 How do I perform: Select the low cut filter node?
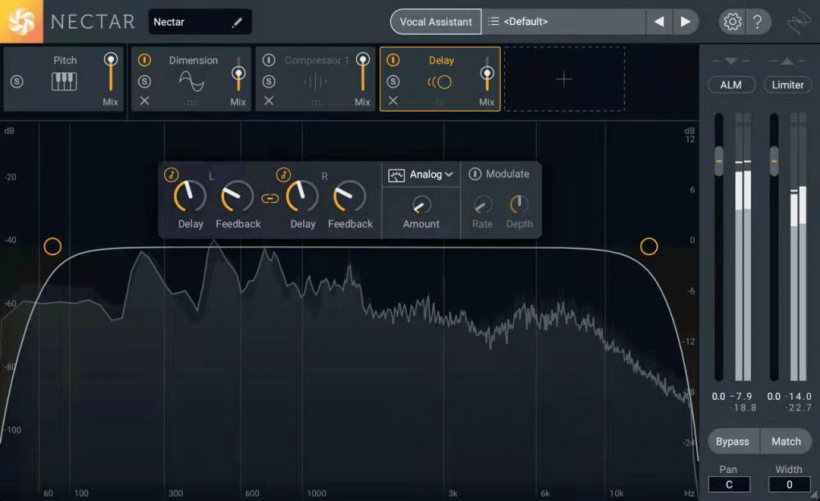(x=52, y=246)
